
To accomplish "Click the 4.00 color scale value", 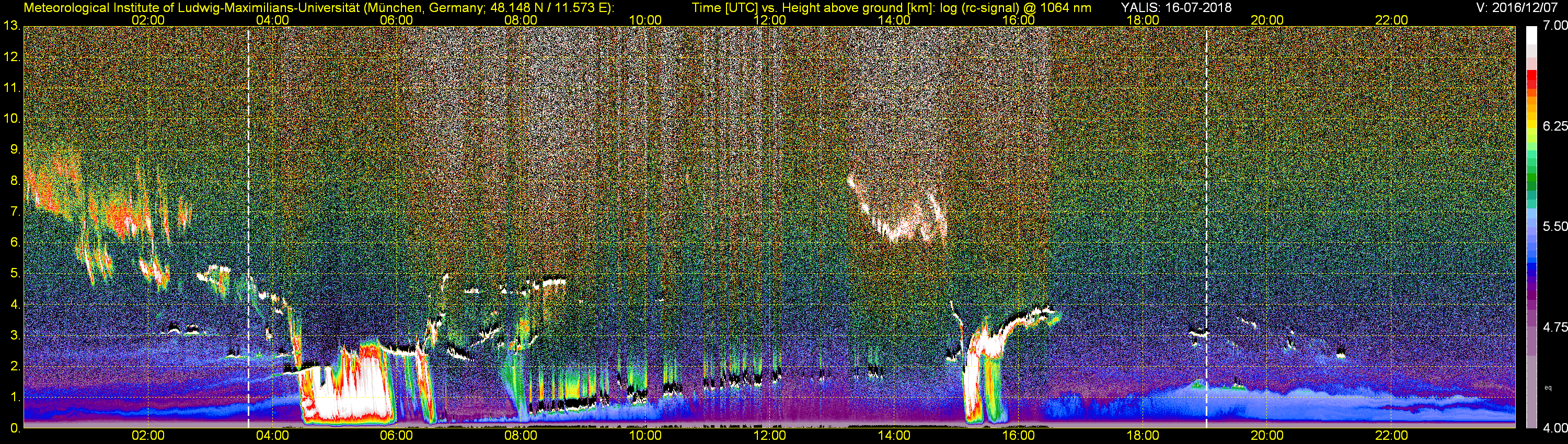I will point(1555,428).
